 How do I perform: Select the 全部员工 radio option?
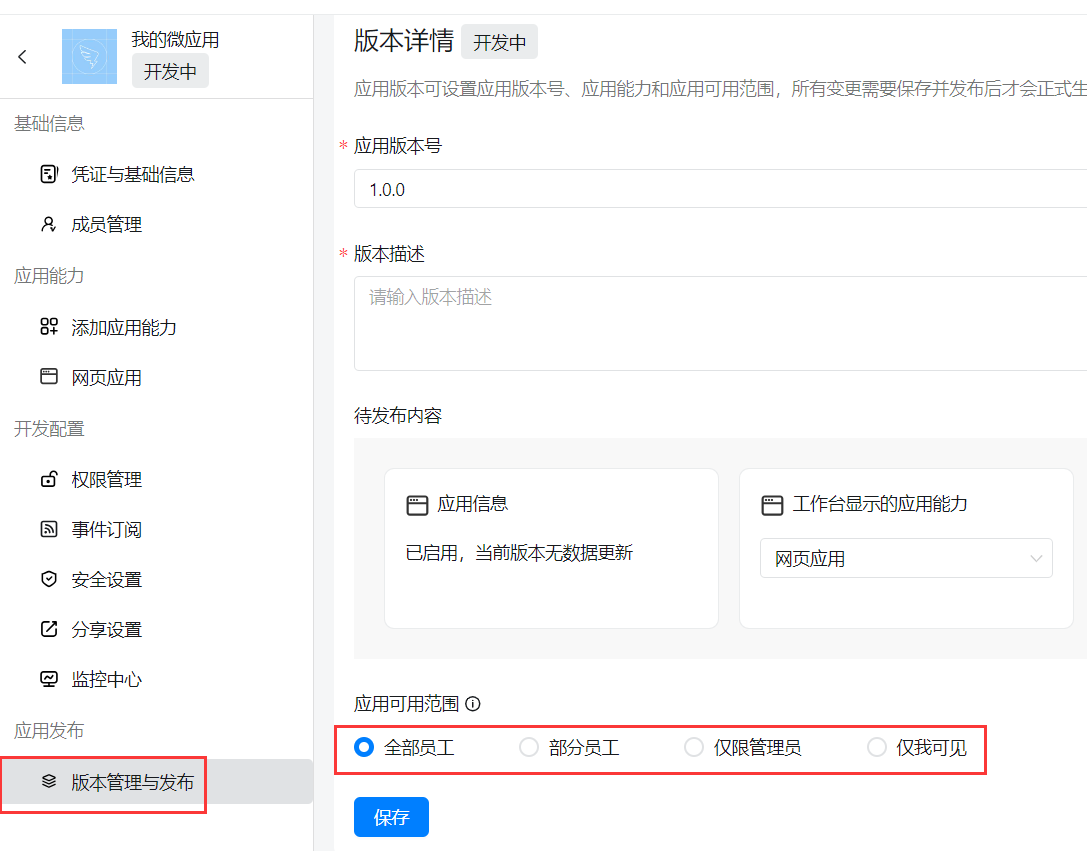[365, 747]
